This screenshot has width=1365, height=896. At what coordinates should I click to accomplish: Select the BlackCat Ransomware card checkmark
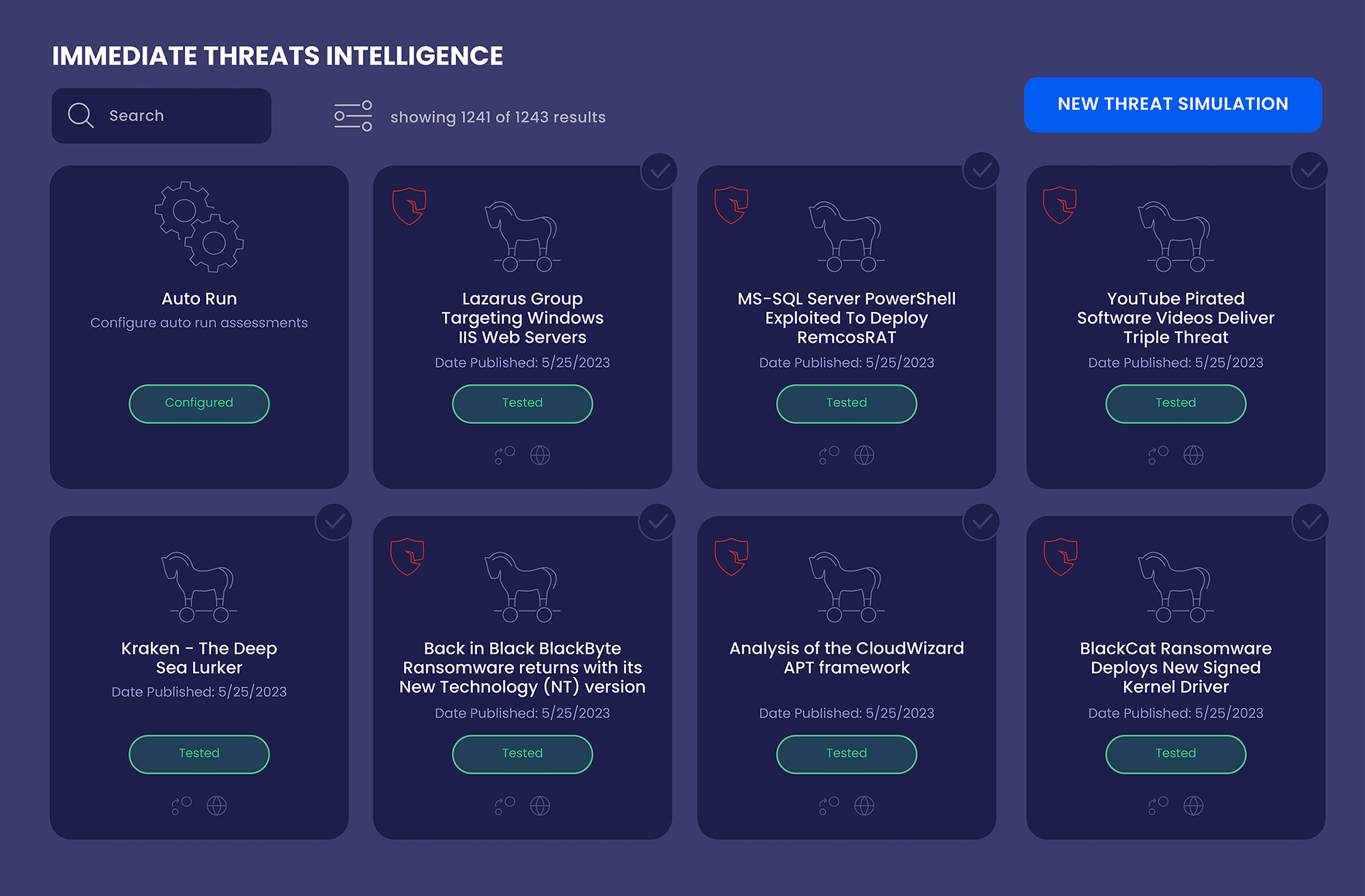click(x=1310, y=522)
